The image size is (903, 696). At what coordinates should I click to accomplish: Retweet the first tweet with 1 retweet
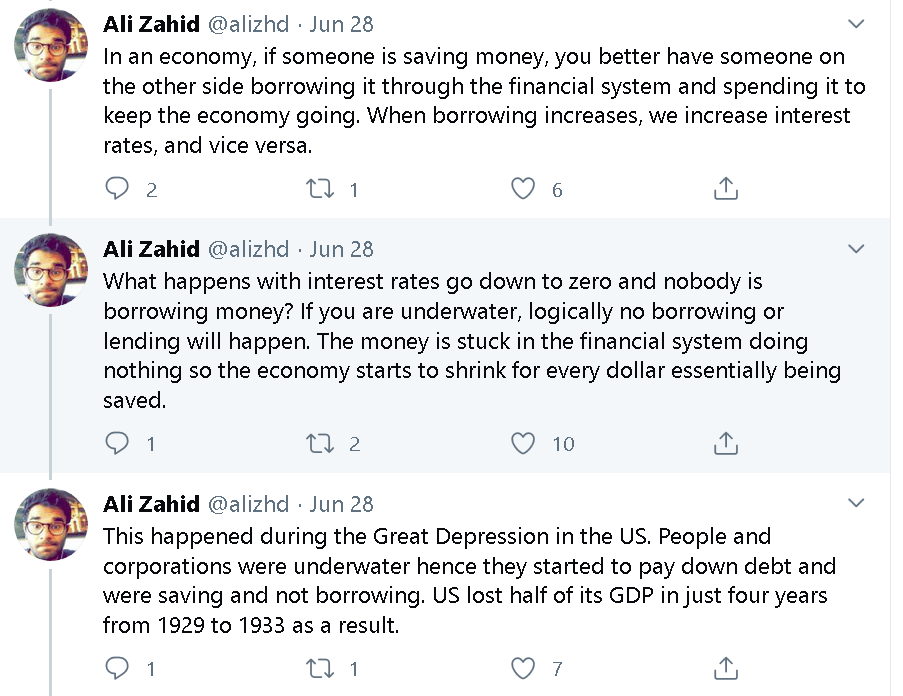(320, 189)
